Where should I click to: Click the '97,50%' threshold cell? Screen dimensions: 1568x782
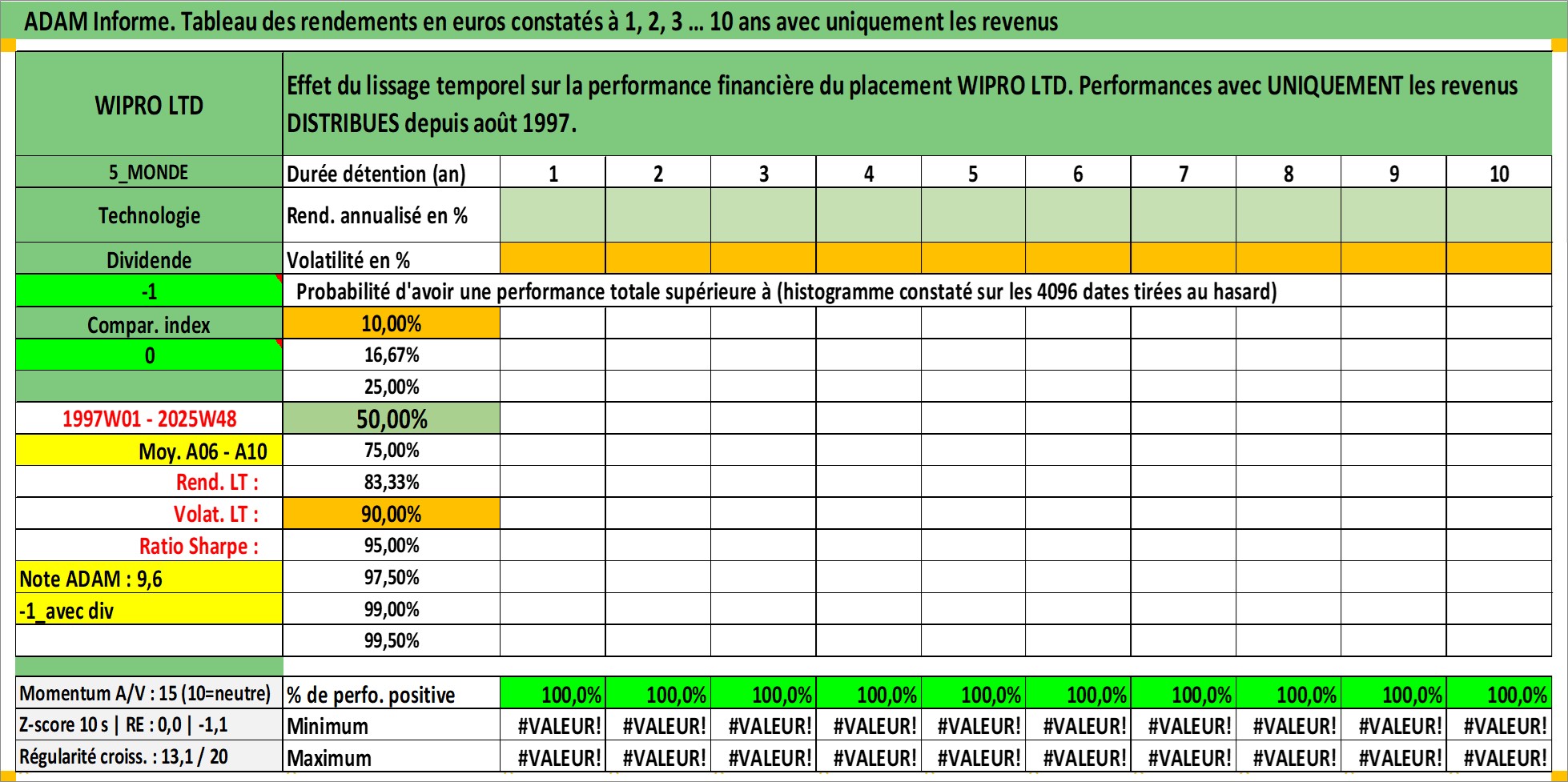click(x=392, y=577)
